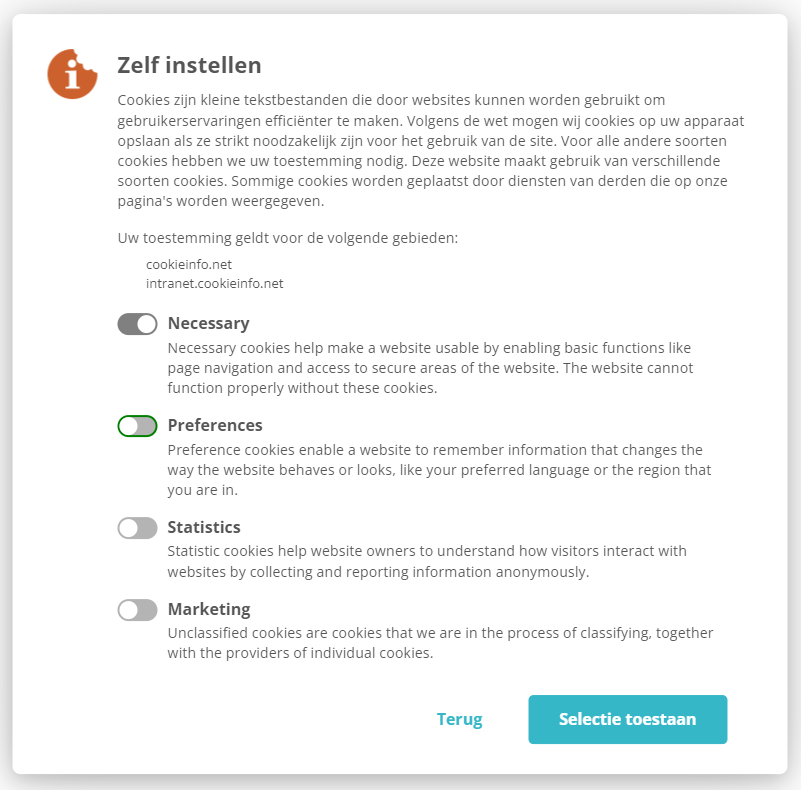Click the intranet.cookieinfo.net domain entry
The width and height of the screenshot is (801, 790).
214,283
